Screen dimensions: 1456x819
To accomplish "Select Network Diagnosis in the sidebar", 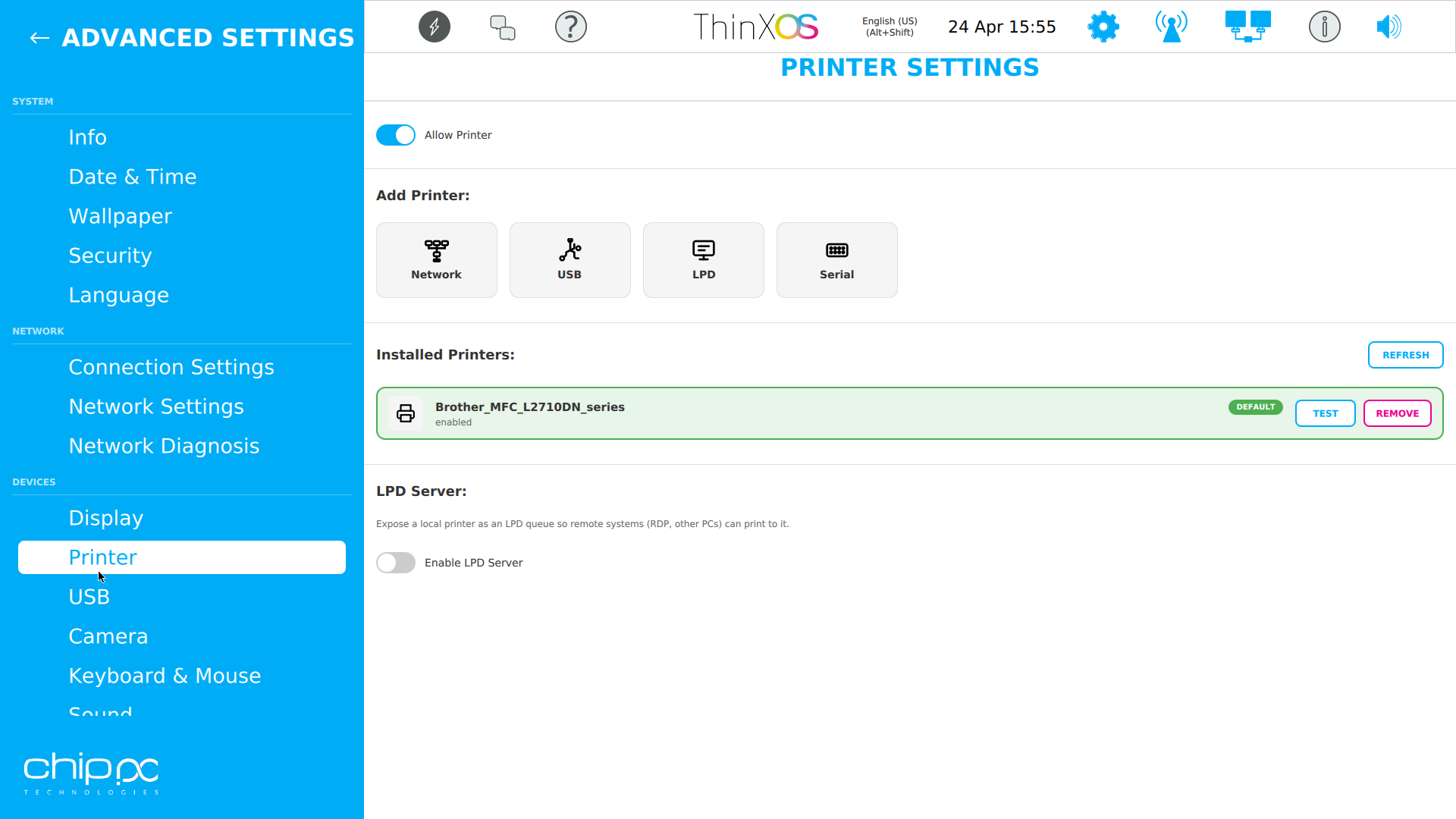I will [x=164, y=446].
